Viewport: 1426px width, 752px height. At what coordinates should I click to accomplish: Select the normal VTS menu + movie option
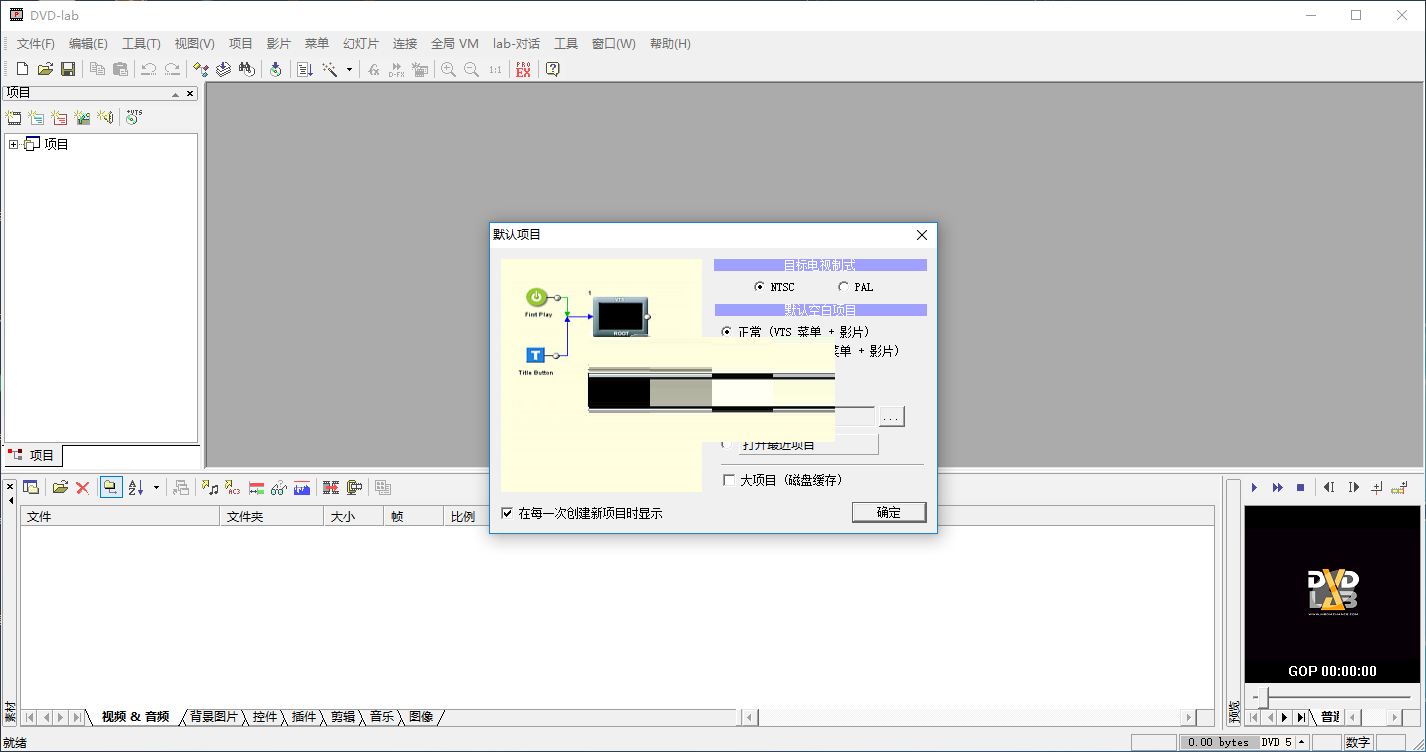[x=726, y=331]
